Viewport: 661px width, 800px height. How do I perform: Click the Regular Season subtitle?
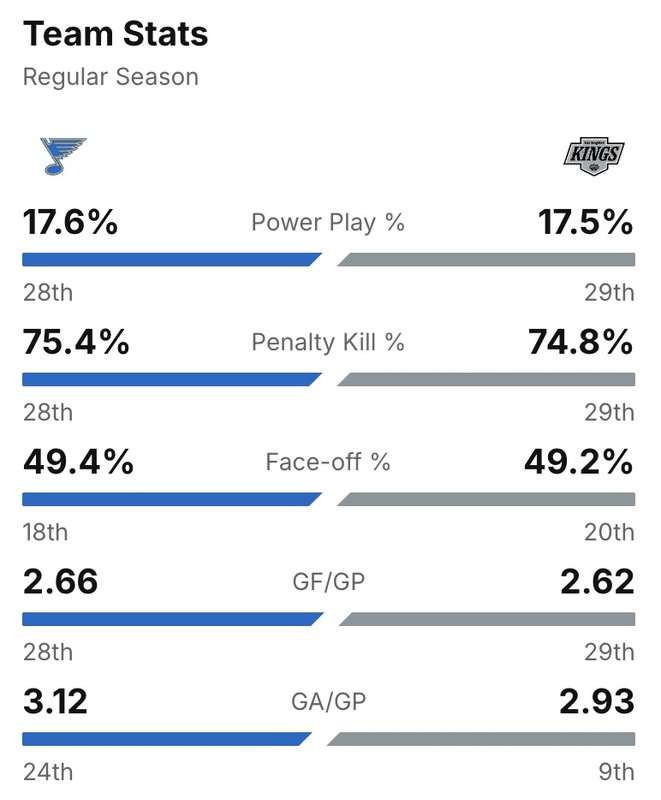click(110, 77)
